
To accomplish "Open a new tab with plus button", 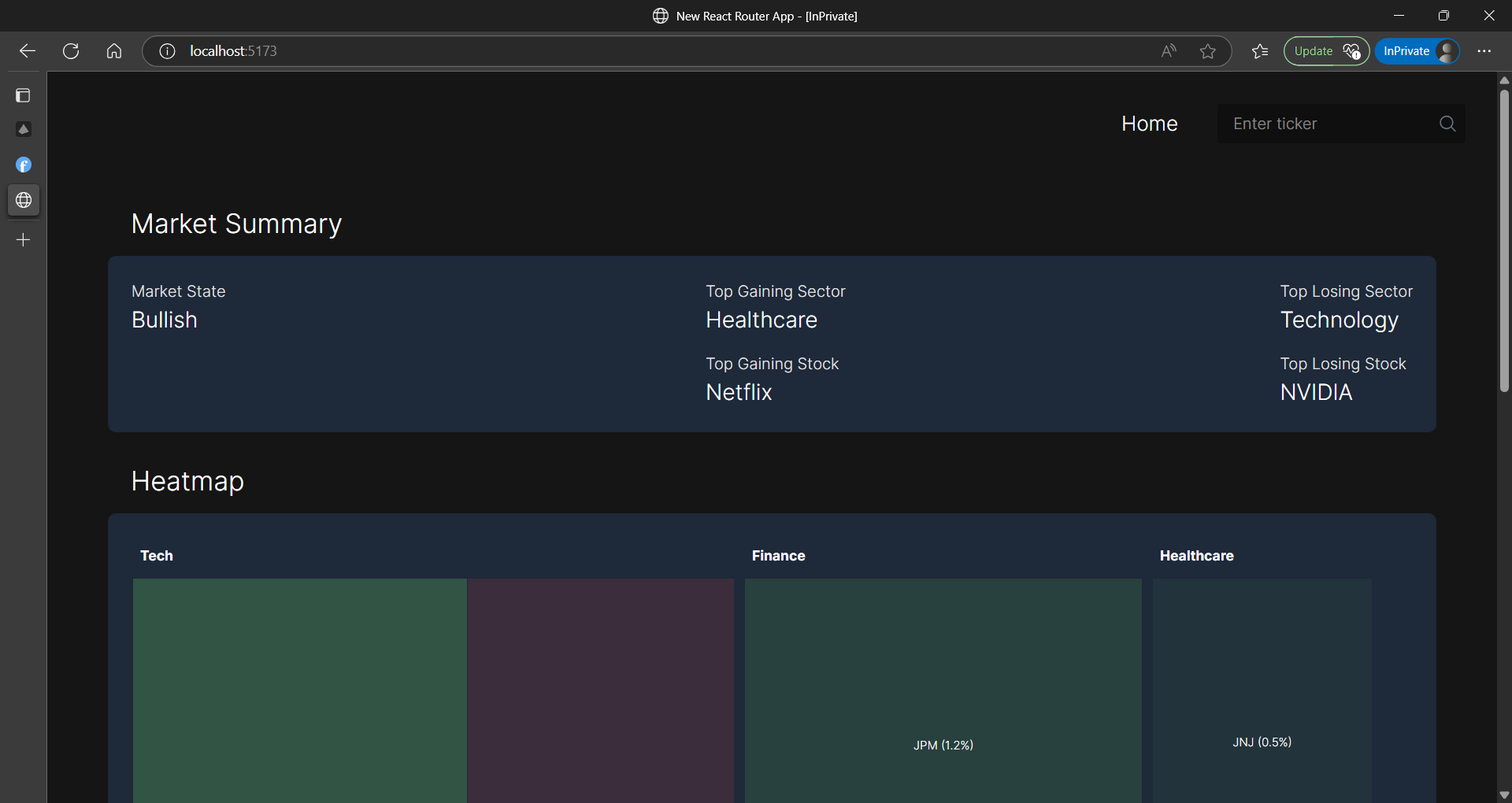I will 24,240.
